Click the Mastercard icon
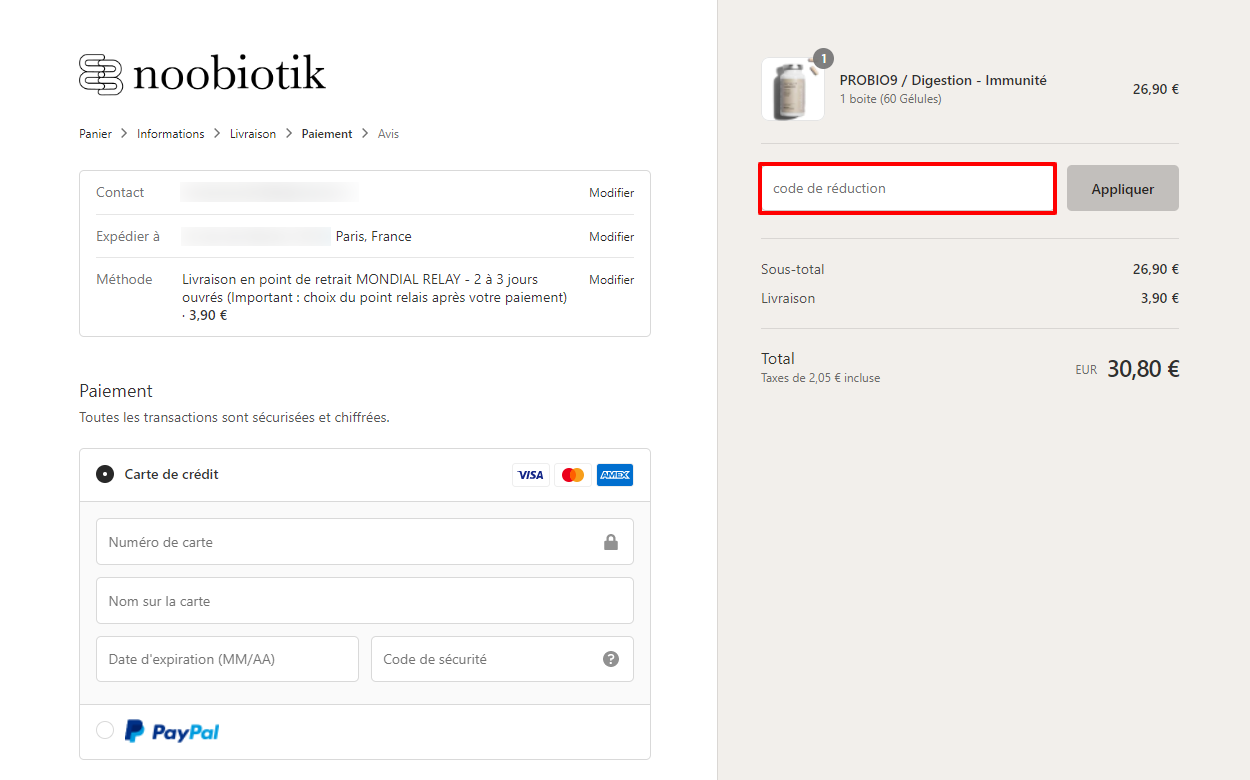This screenshot has width=1250, height=780. pyautogui.click(x=573, y=475)
